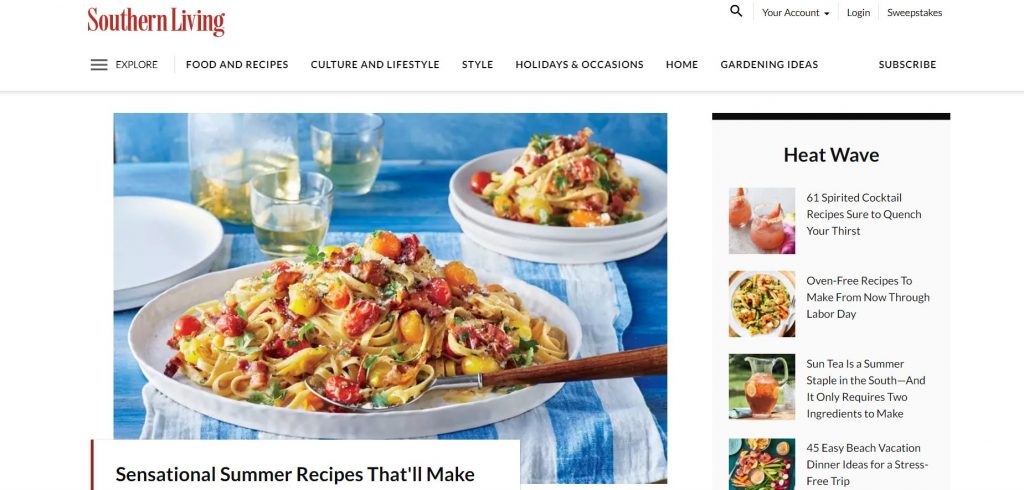Click the featured pasta hero image

(391, 276)
